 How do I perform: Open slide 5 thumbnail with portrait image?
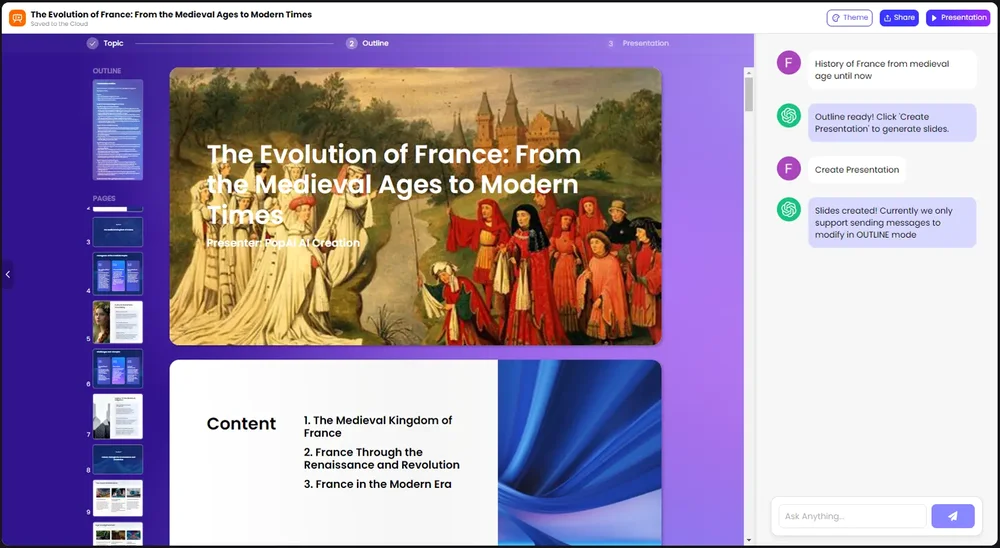[118, 322]
